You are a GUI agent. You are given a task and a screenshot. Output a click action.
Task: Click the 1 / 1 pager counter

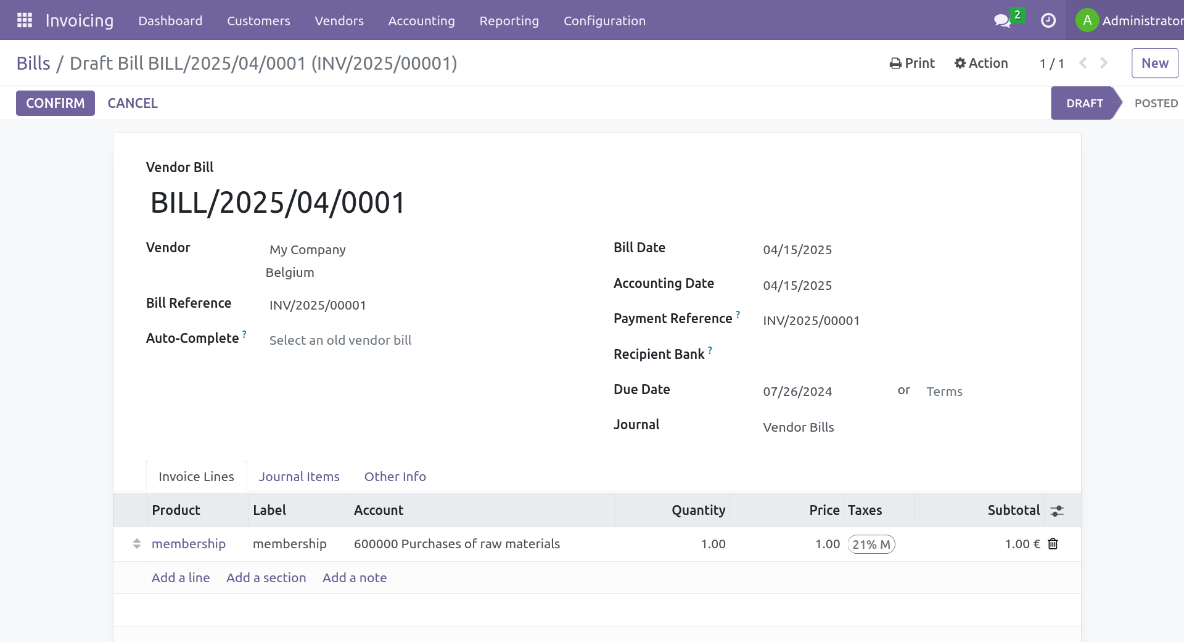click(1052, 63)
